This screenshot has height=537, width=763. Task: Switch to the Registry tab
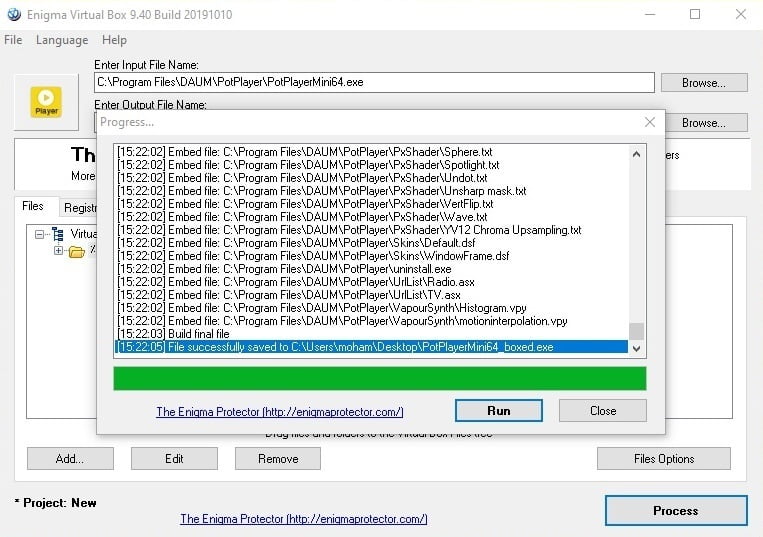pos(80,208)
